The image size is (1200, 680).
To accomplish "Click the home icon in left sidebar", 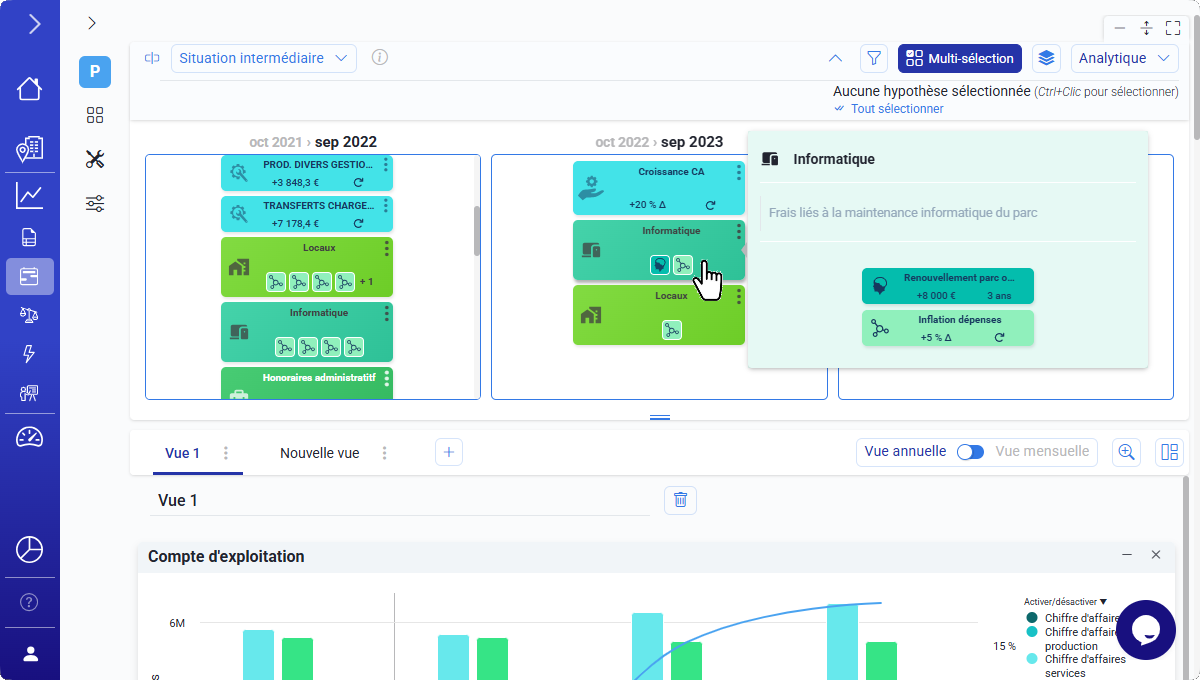I will point(29,88).
